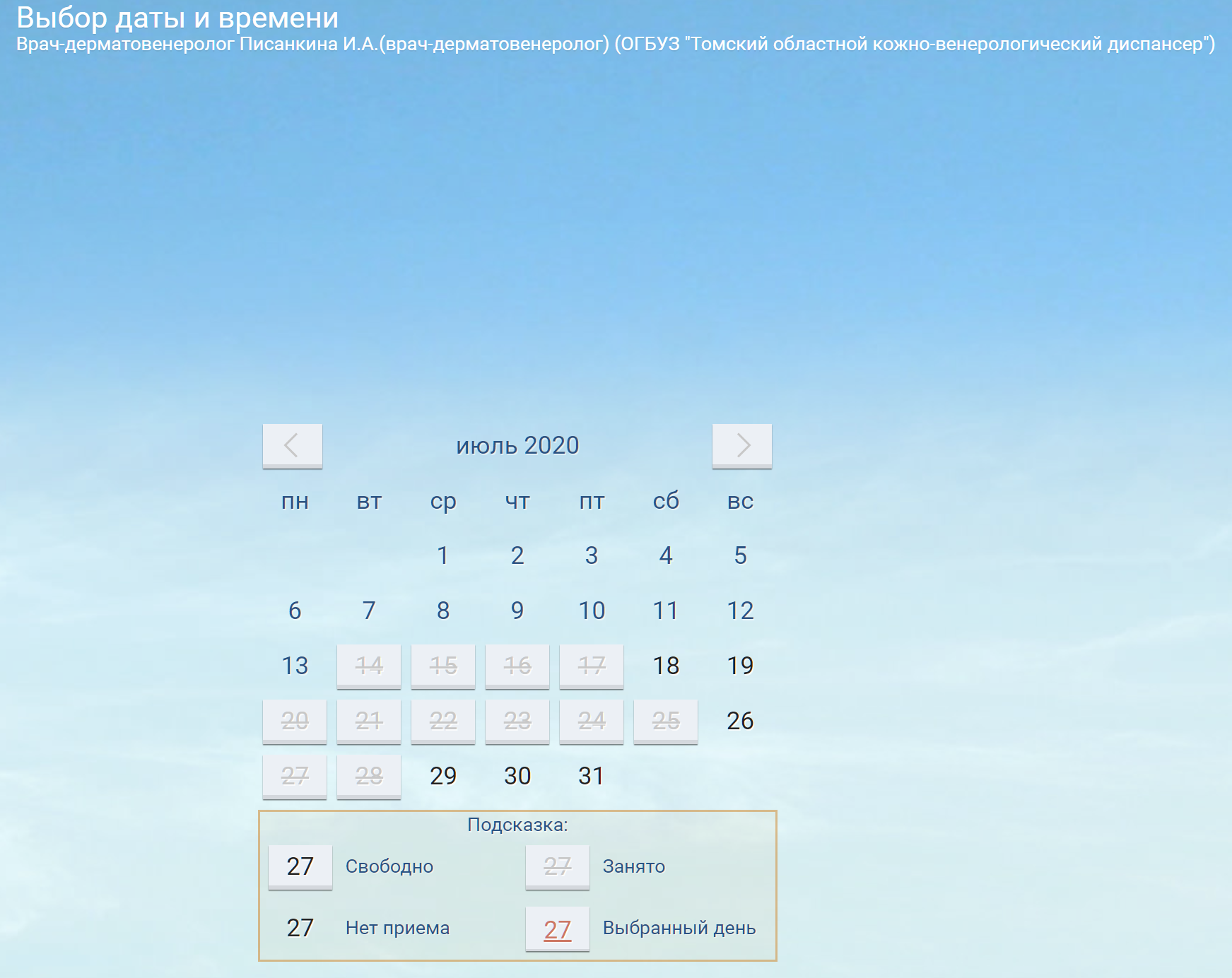1232x978 pixels.
Task: Select July 6 in the calendar
Action: (x=295, y=611)
